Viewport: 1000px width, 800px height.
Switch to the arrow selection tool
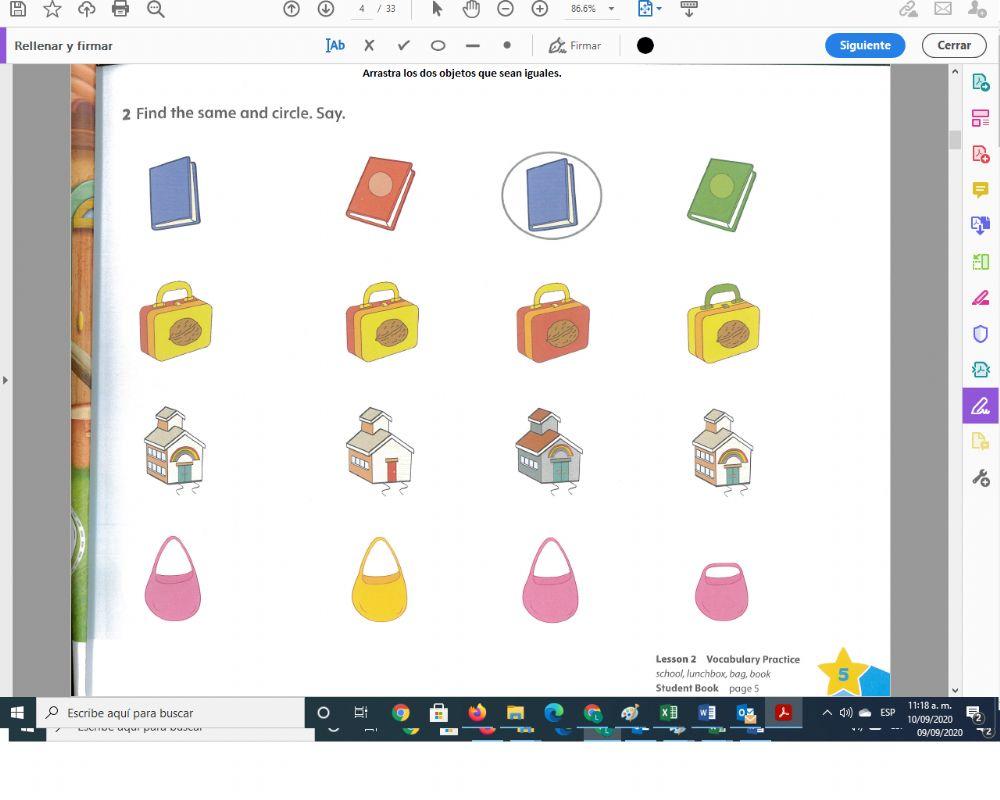[x=437, y=9]
